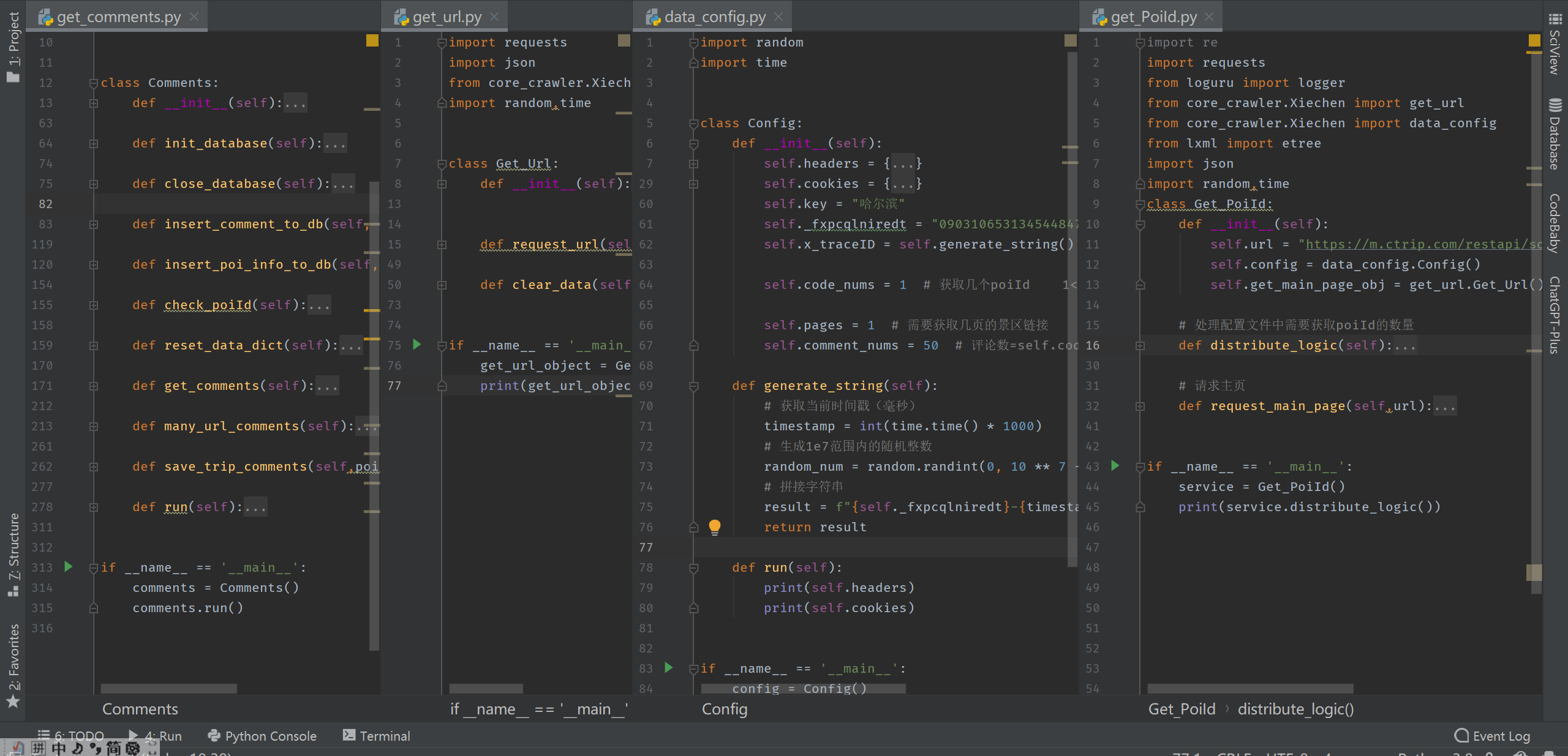Open the Terminal tool window
The height and width of the screenshot is (756, 1568).
click(377, 736)
